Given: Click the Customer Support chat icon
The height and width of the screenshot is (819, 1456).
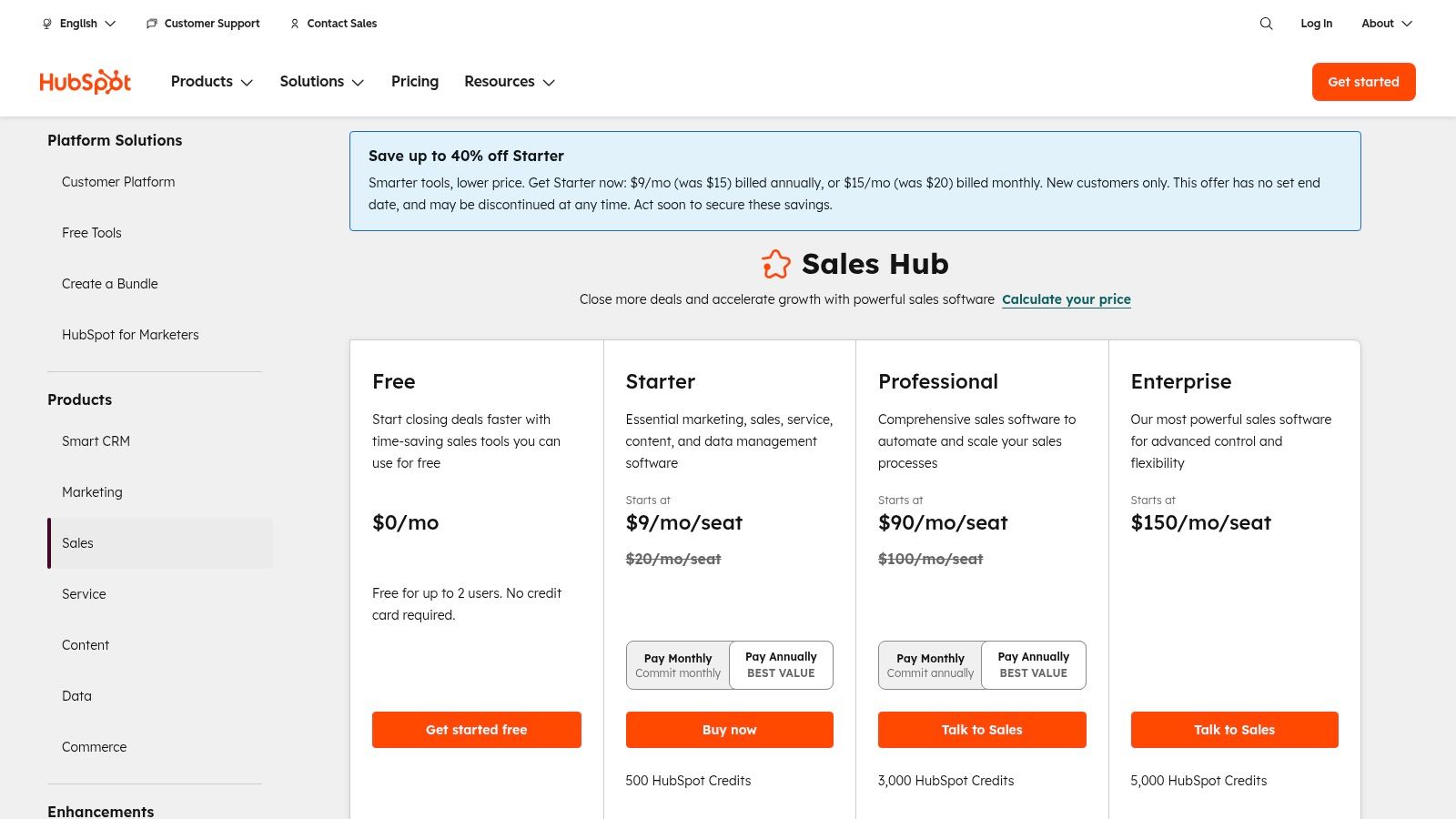Looking at the screenshot, I should pyautogui.click(x=151, y=24).
